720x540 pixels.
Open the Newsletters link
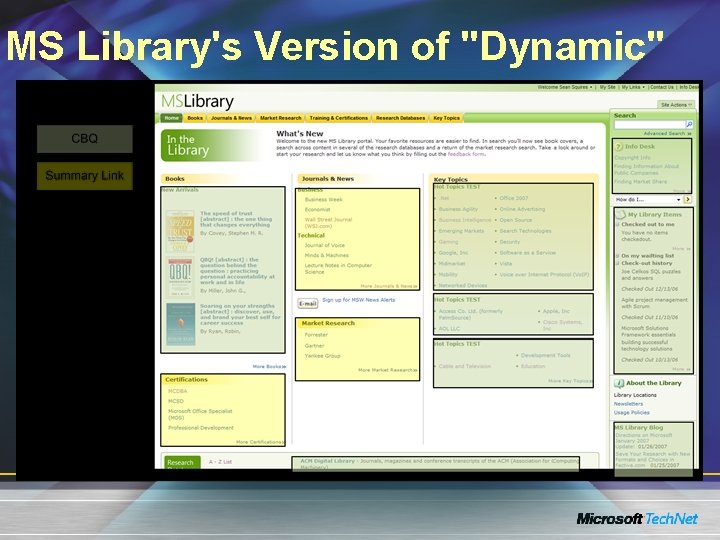pos(628,404)
